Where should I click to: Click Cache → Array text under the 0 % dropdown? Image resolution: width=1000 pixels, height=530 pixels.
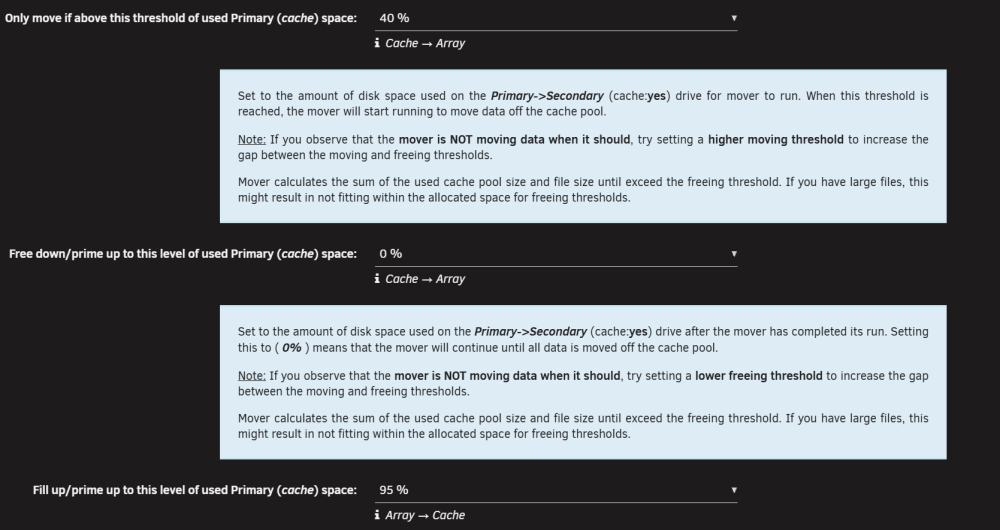[x=425, y=279]
